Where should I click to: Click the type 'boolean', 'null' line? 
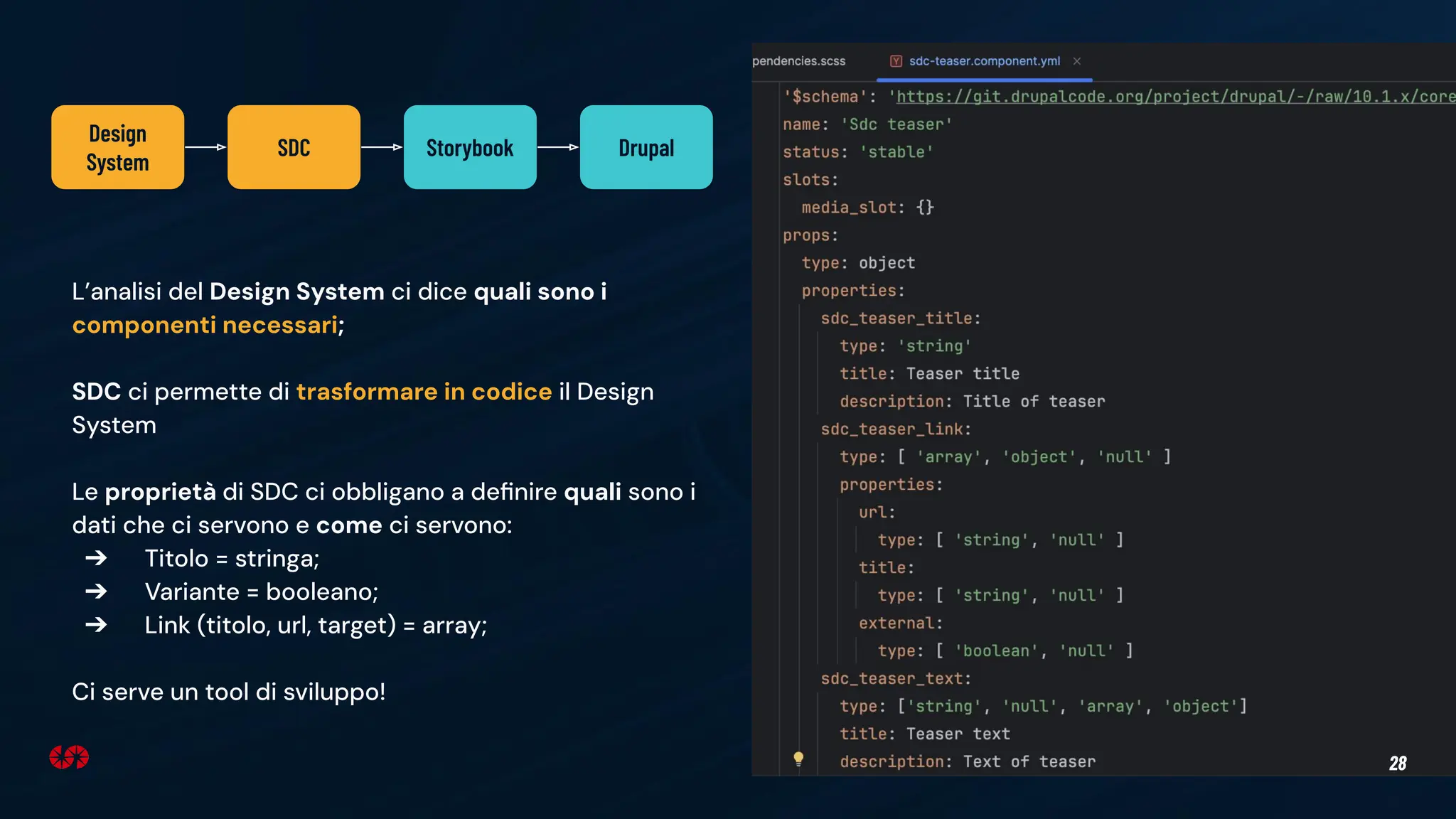1005,651
